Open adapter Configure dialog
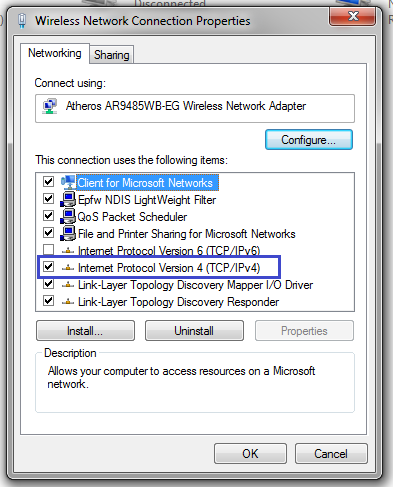 point(309,140)
